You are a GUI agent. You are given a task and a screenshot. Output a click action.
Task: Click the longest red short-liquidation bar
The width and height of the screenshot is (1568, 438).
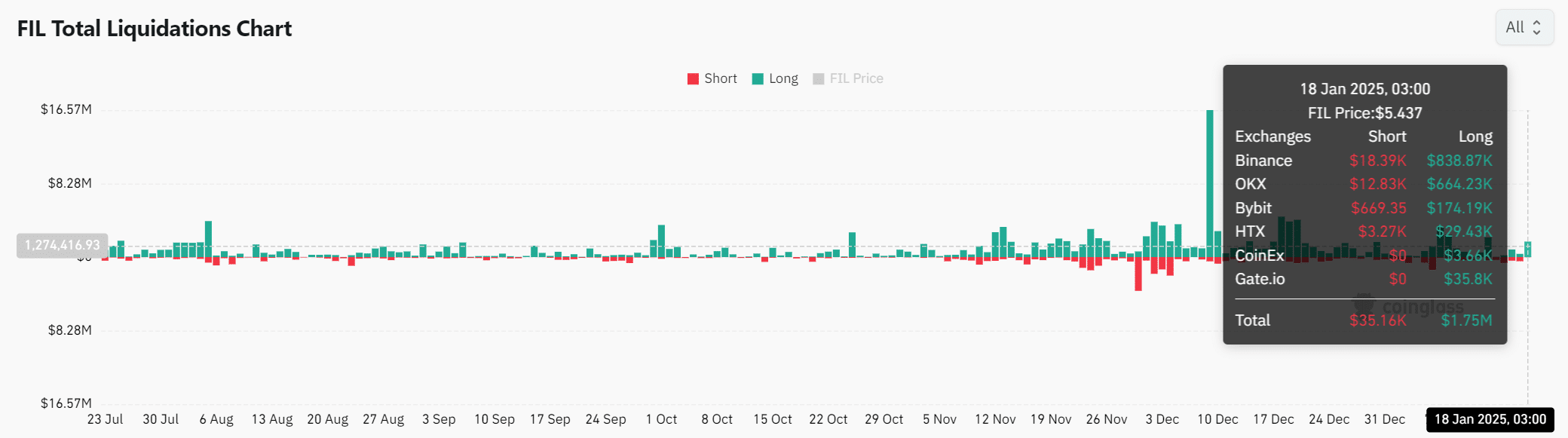tap(1138, 274)
